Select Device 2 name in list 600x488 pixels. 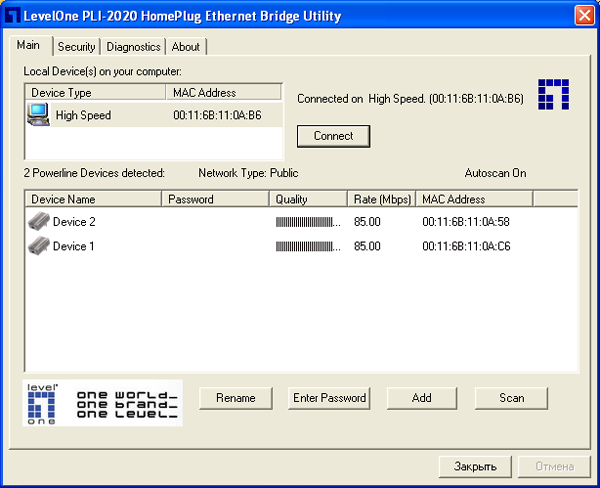tap(74, 222)
